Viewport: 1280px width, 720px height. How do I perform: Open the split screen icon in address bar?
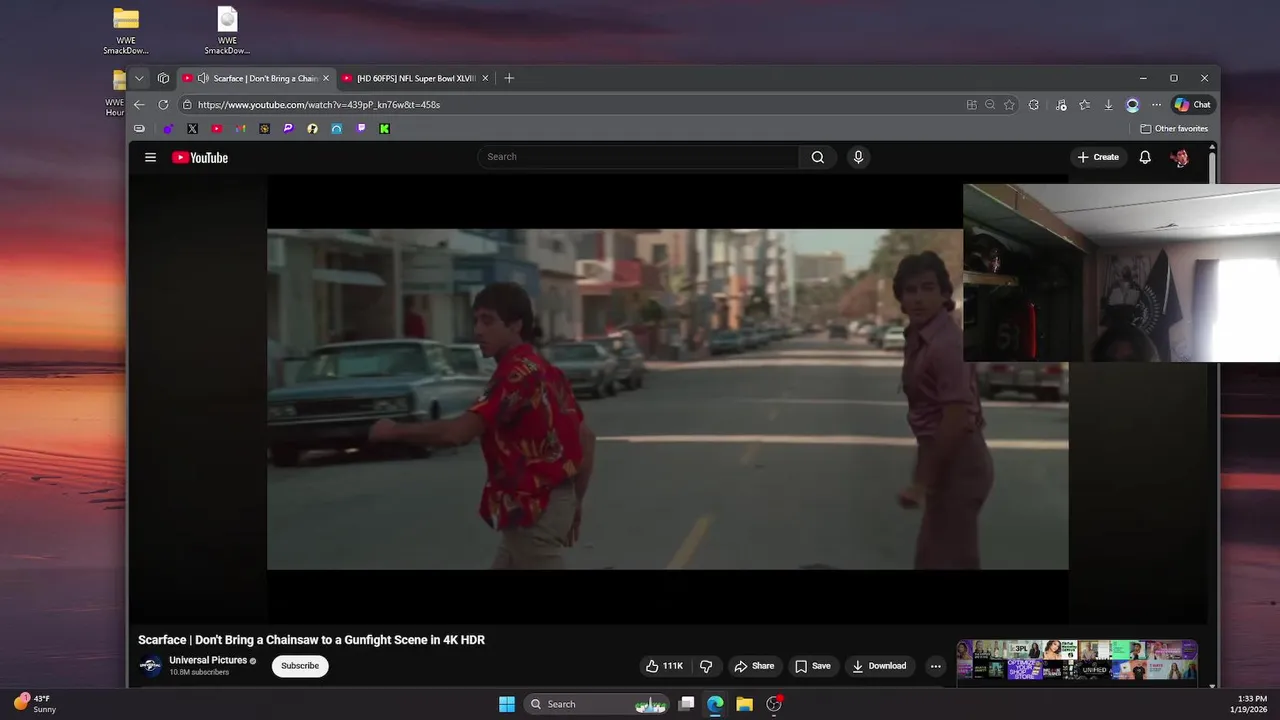coord(971,104)
